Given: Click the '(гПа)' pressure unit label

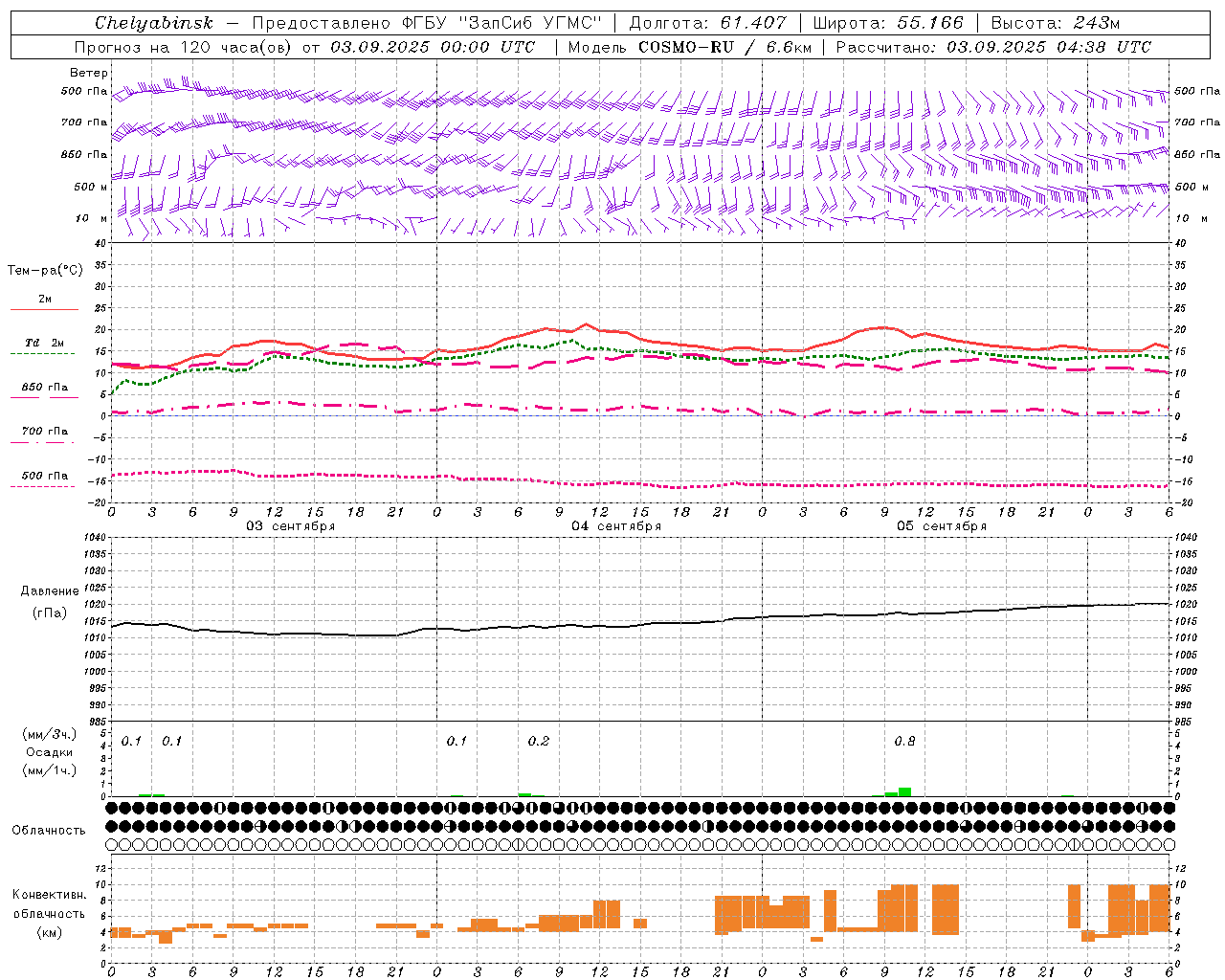Looking at the screenshot, I should click(x=50, y=613).
